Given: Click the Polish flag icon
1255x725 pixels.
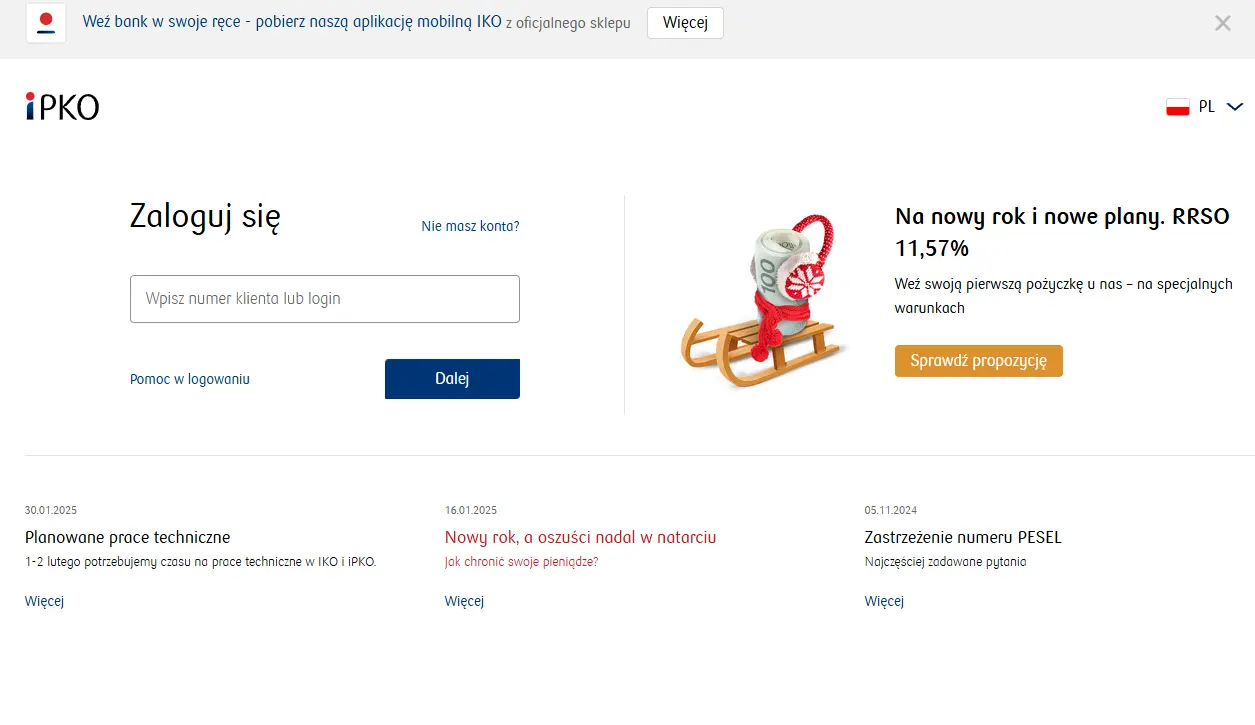Looking at the screenshot, I should point(1177,107).
